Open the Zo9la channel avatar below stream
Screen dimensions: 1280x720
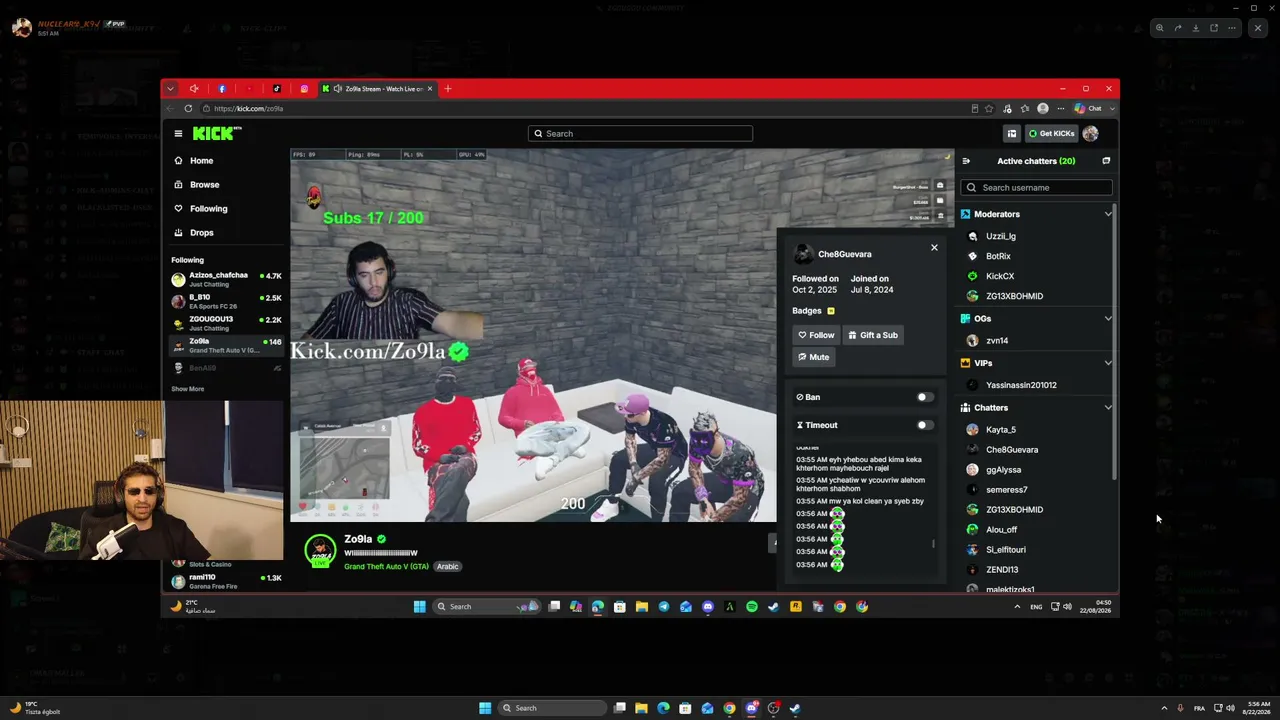pyautogui.click(x=320, y=552)
